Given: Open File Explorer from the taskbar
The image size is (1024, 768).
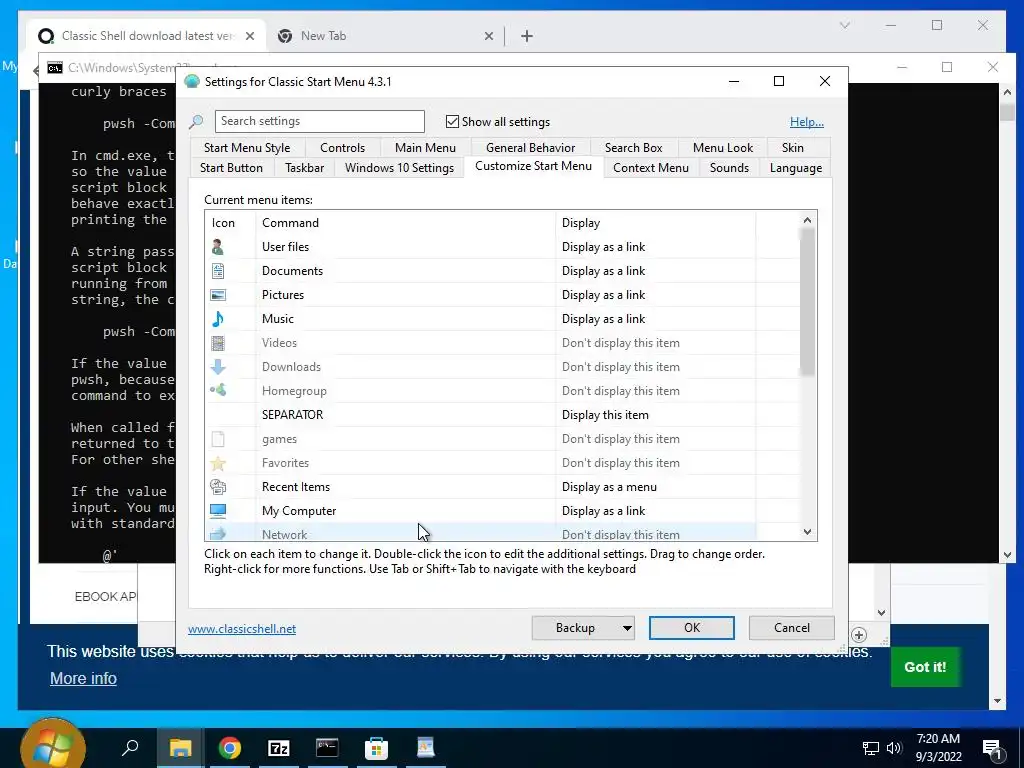Looking at the screenshot, I should pyautogui.click(x=180, y=747).
